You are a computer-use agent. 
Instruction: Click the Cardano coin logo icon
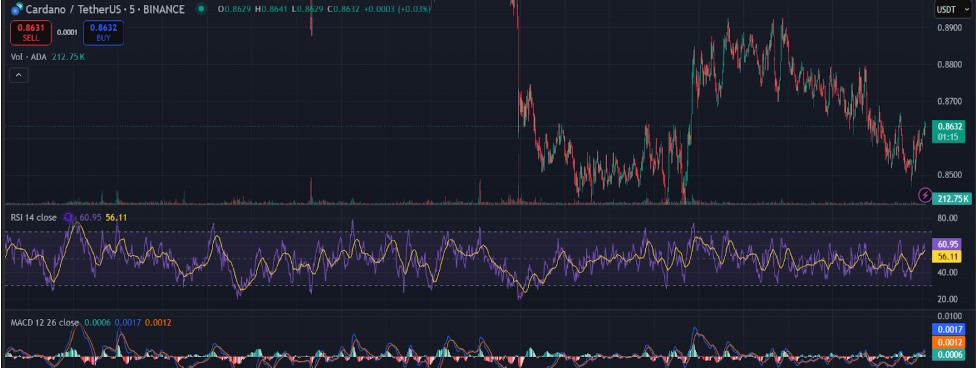17,9
